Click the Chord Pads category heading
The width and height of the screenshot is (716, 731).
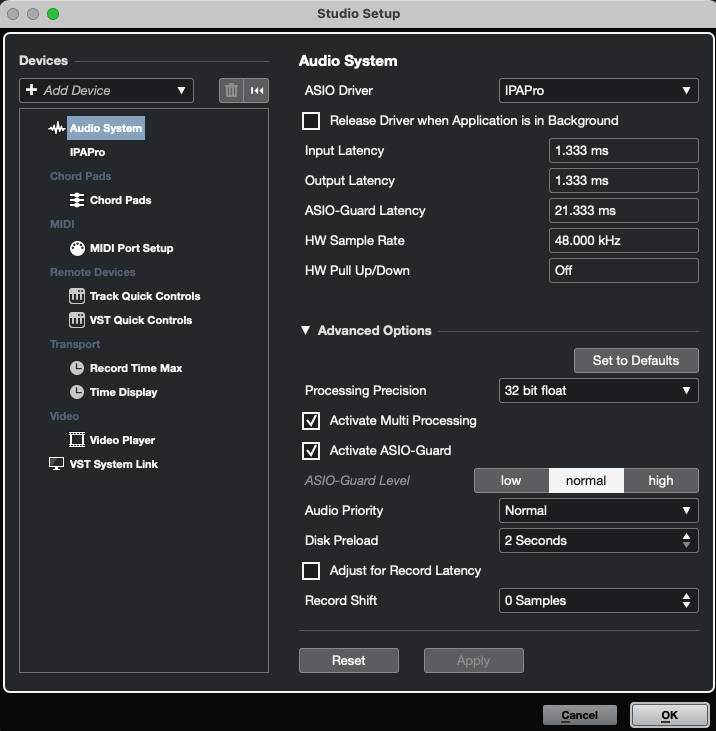pos(81,176)
